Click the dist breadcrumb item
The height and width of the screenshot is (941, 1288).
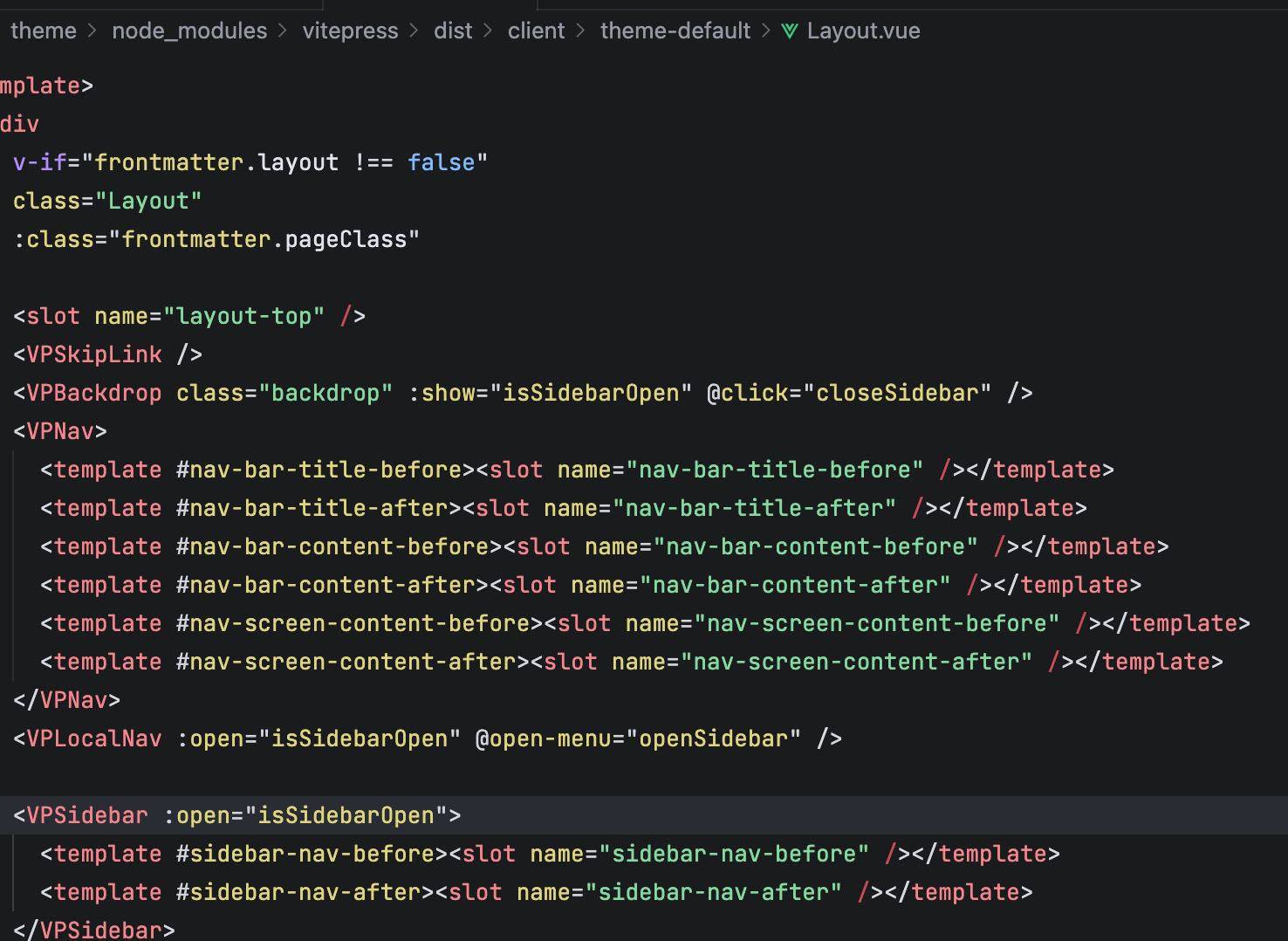click(453, 31)
